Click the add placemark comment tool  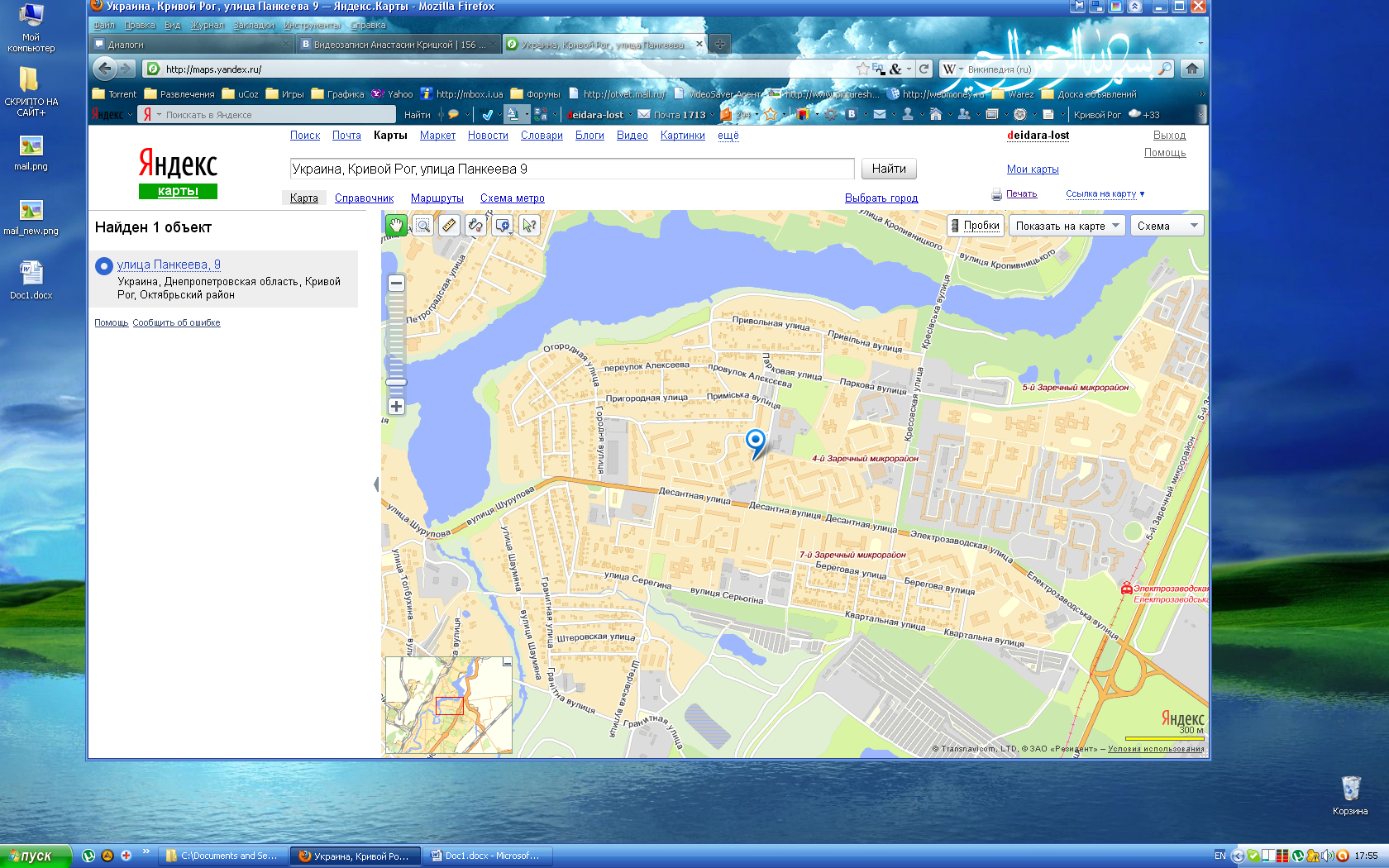tap(503, 225)
